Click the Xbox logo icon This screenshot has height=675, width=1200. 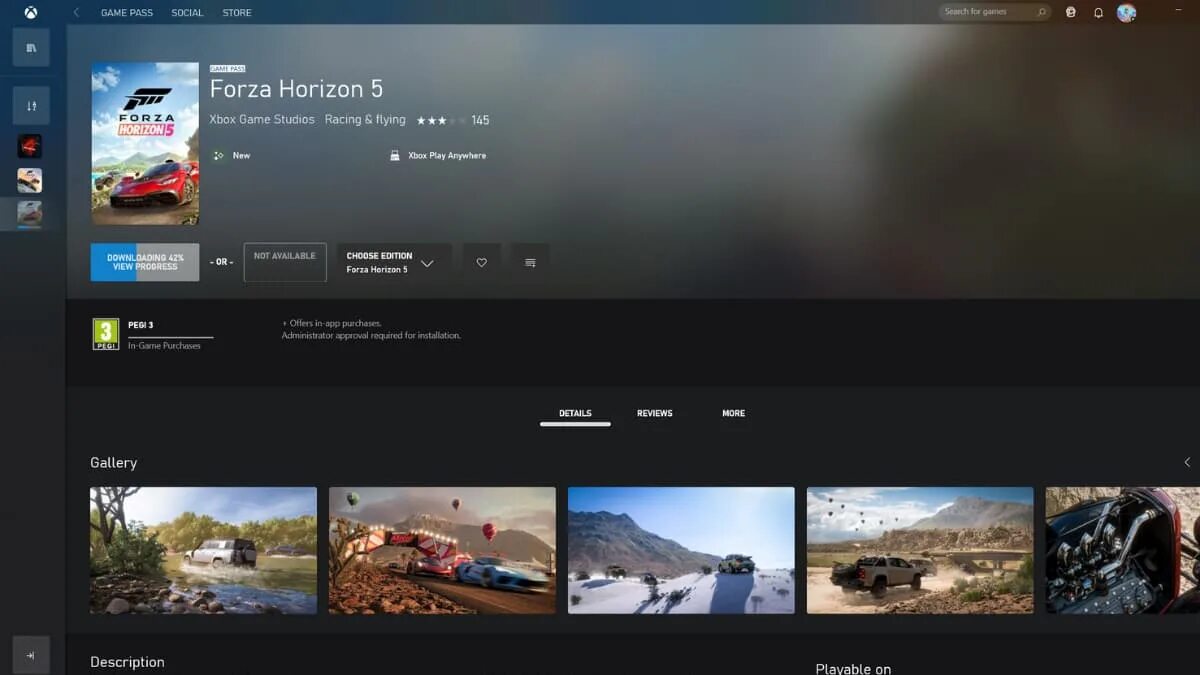[x=31, y=13]
